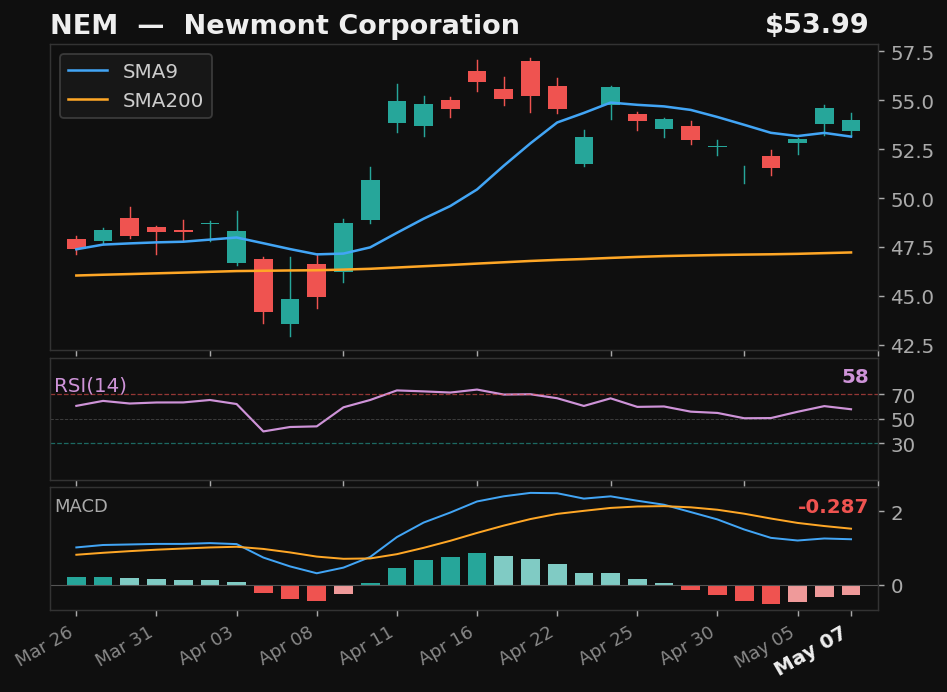Click the 47.5 price axis label

point(912,248)
